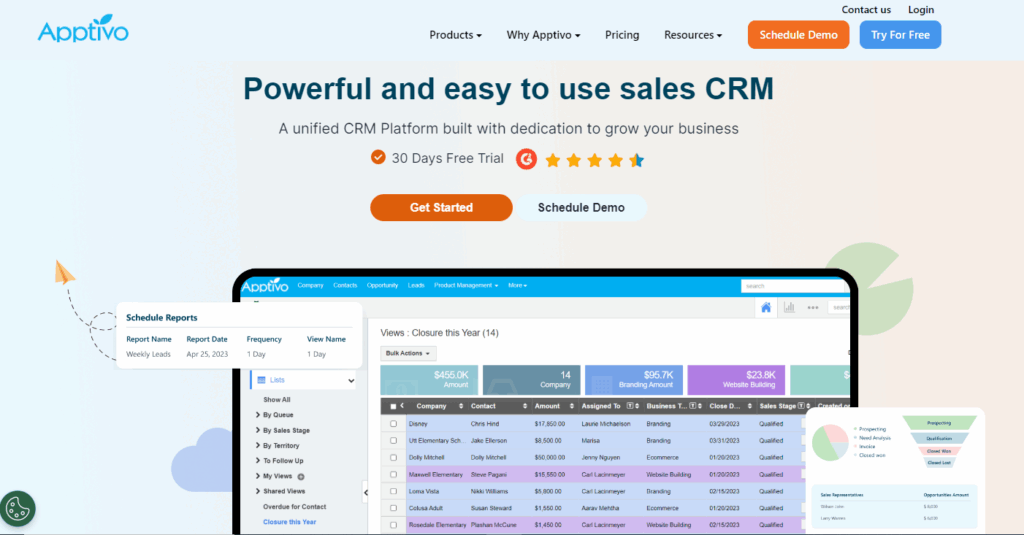Image resolution: width=1024 pixels, height=535 pixels.
Task: Click the Prospecting funnel stage
Action: click(939, 423)
